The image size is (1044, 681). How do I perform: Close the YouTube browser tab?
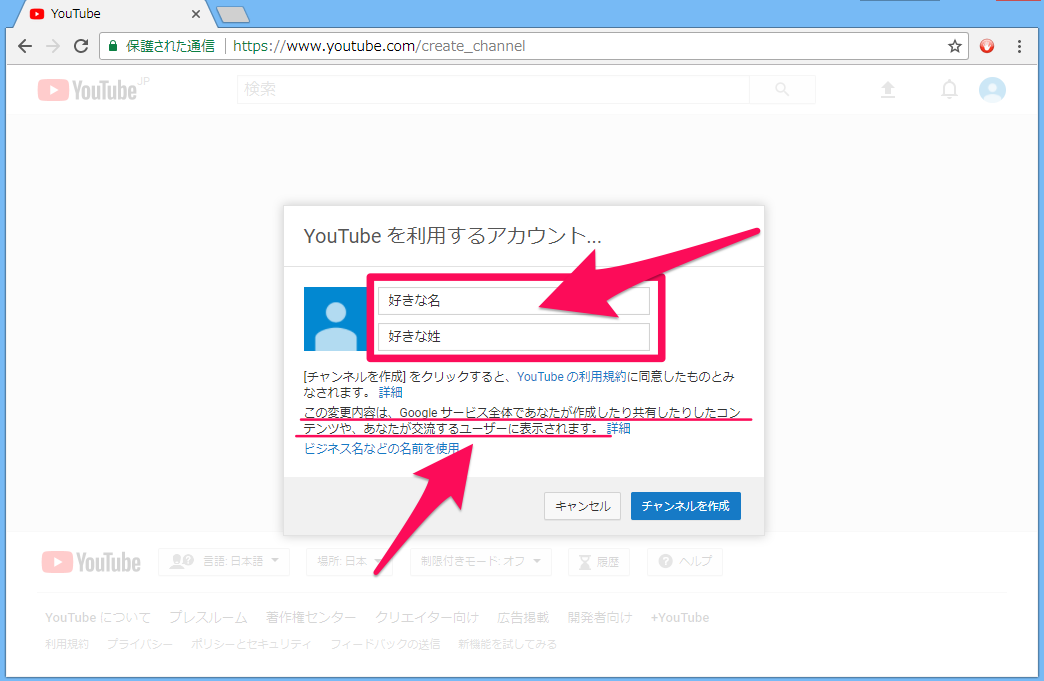(x=196, y=14)
